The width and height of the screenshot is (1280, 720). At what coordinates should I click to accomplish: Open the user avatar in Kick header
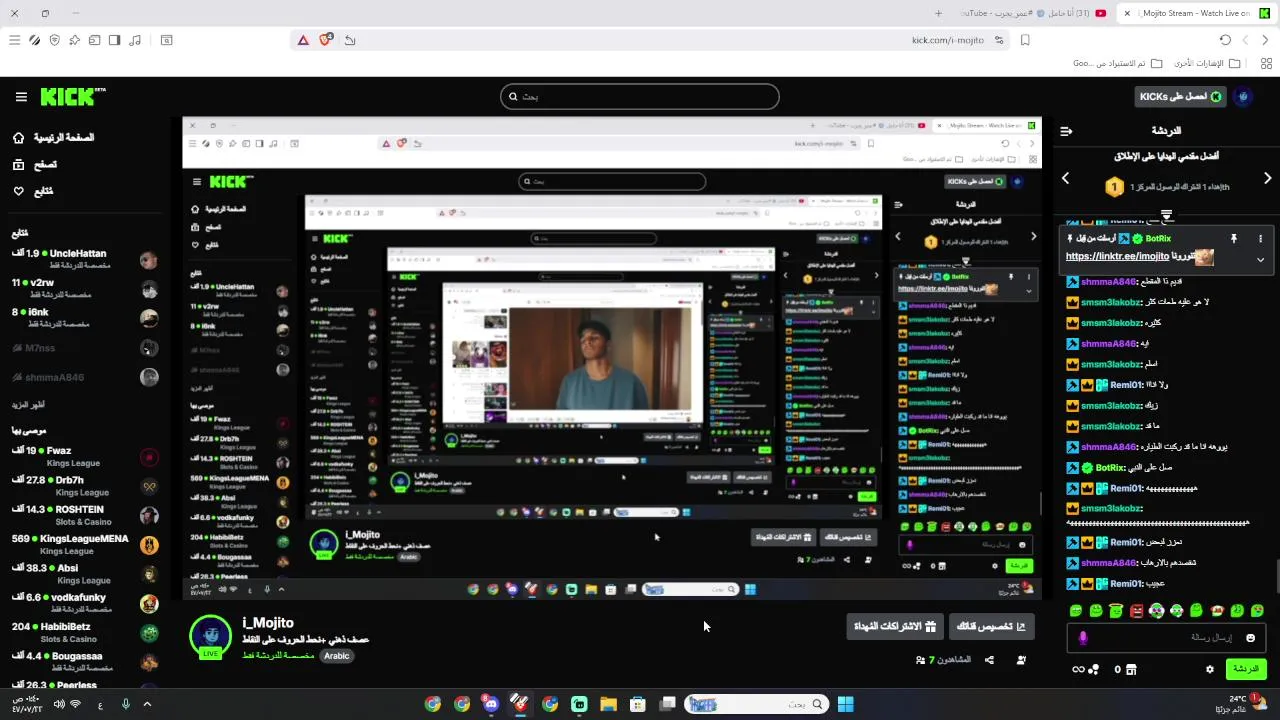pos(1244,97)
